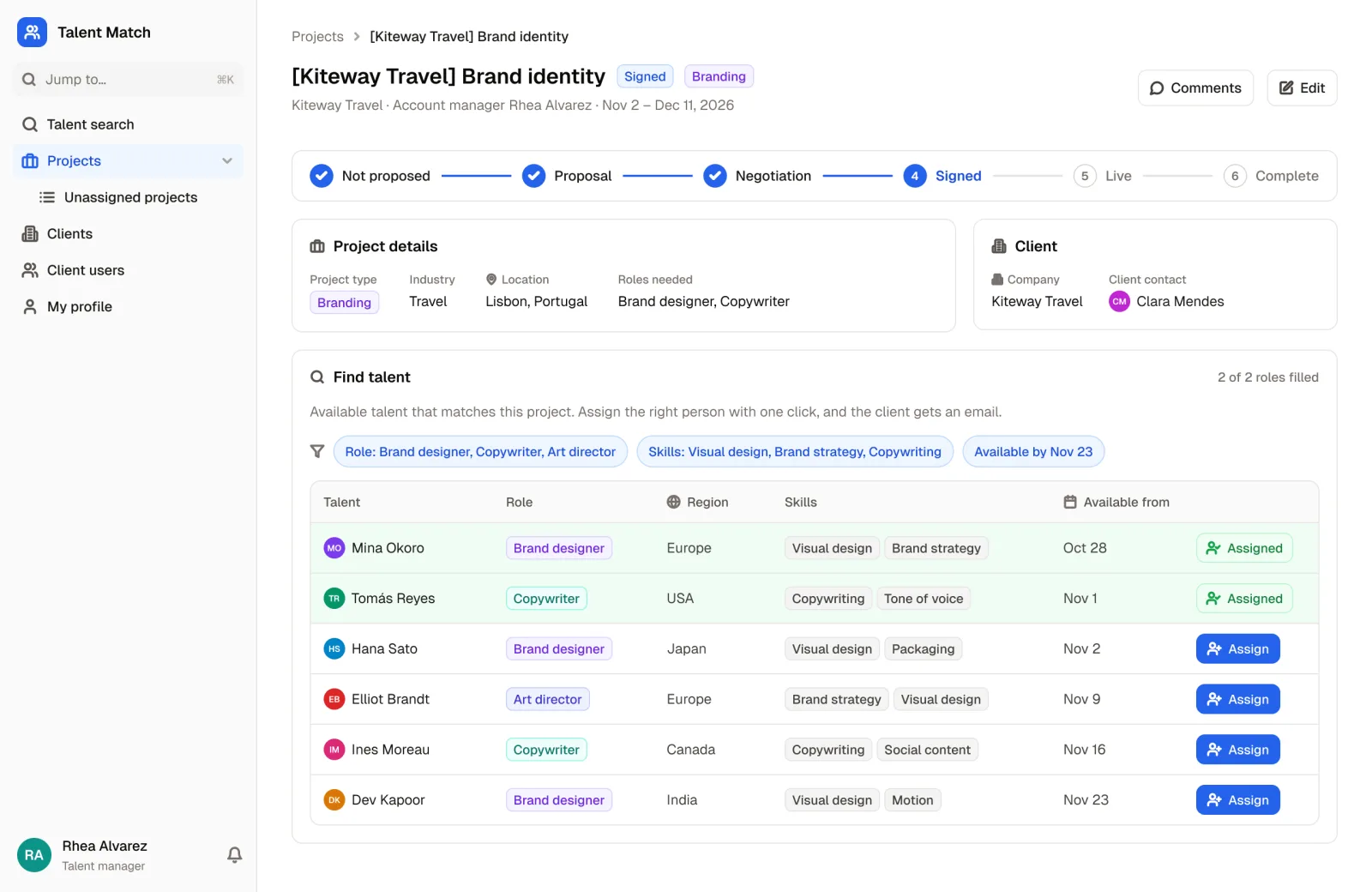Click the Projects breadcrumb link

pyautogui.click(x=317, y=37)
